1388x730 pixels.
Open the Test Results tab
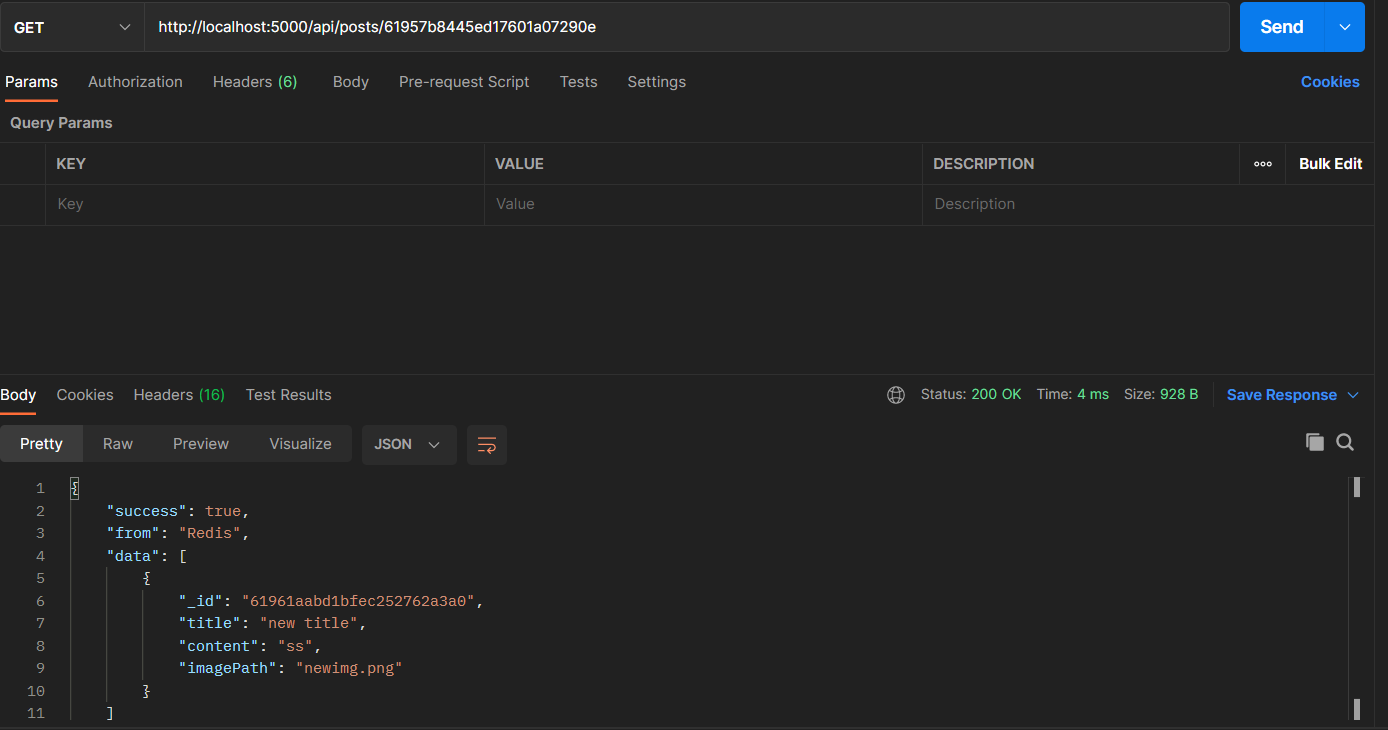[x=288, y=395]
